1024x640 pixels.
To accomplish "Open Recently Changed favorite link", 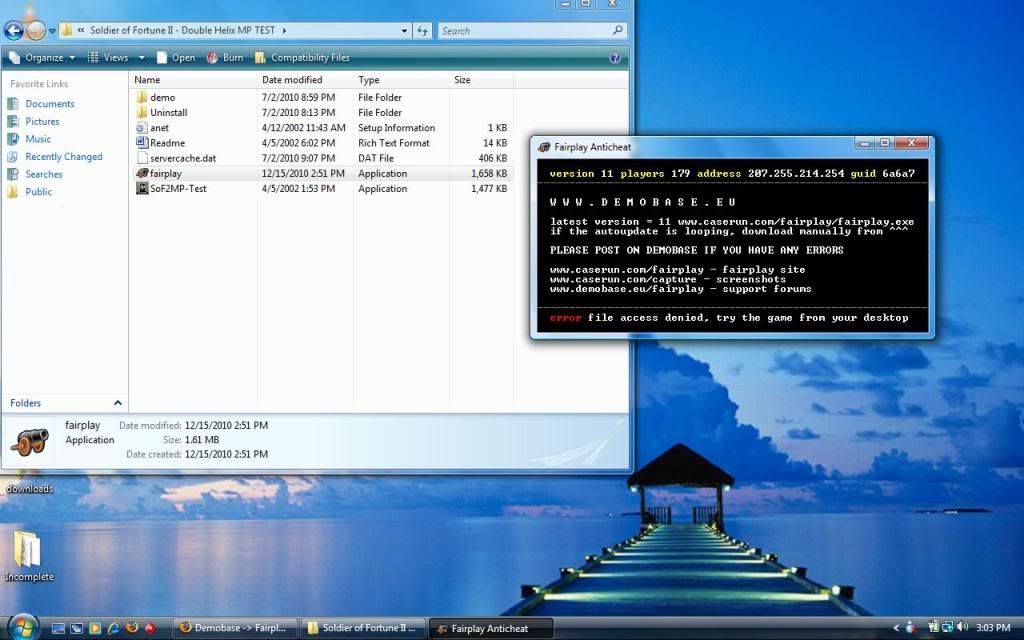I will pos(55,157).
